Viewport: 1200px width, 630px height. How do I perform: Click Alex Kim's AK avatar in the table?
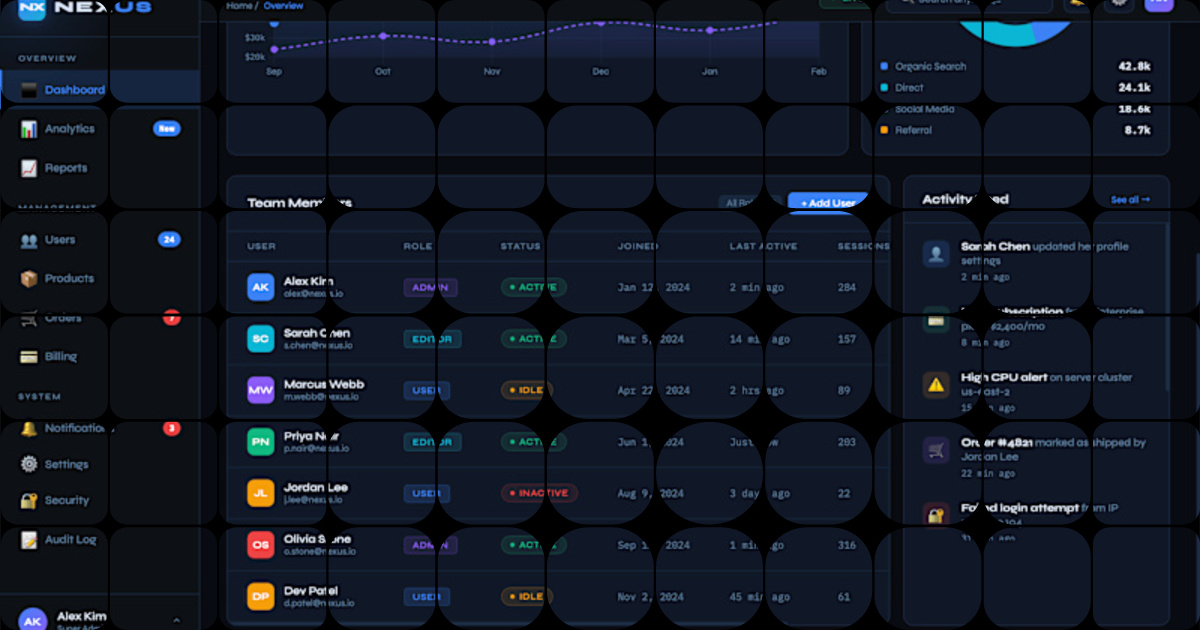tap(260, 287)
